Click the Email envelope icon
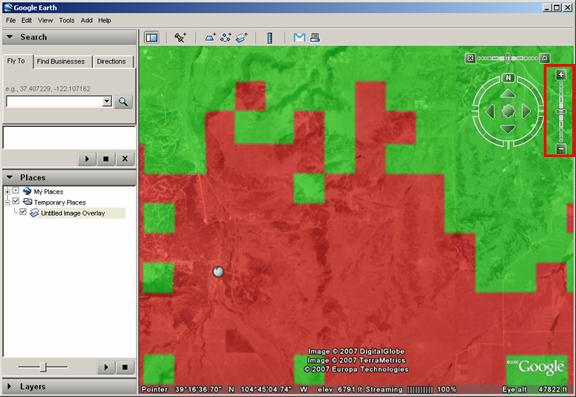Image resolution: width=576 pixels, height=397 pixels. click(x=299, y=37)
